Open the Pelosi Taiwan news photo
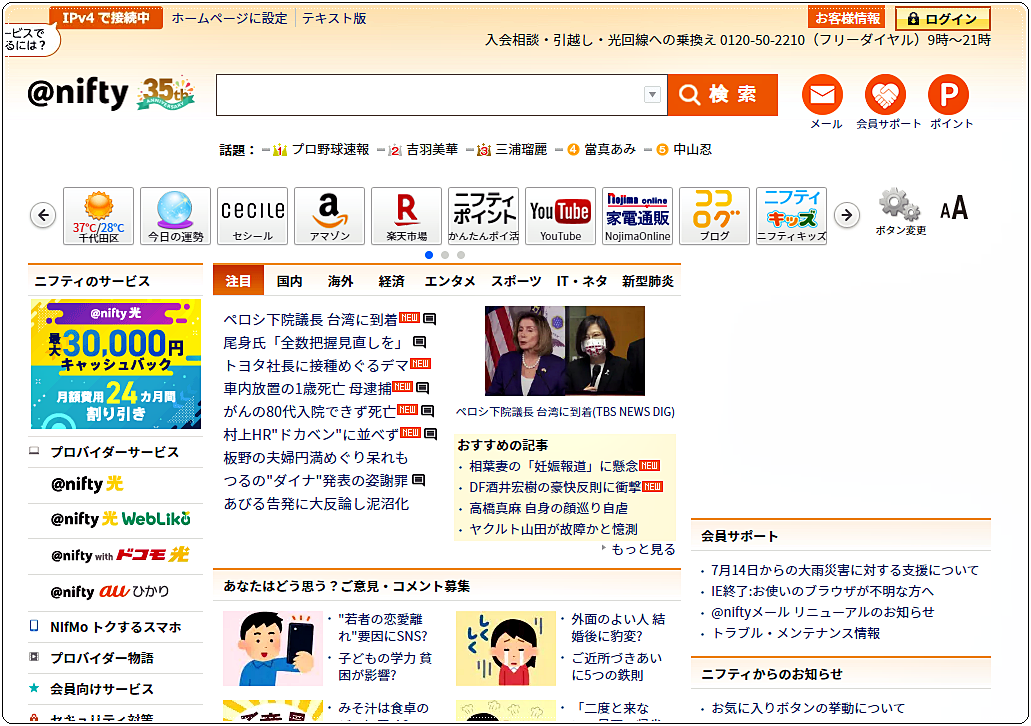 click(x=565, y=351)
